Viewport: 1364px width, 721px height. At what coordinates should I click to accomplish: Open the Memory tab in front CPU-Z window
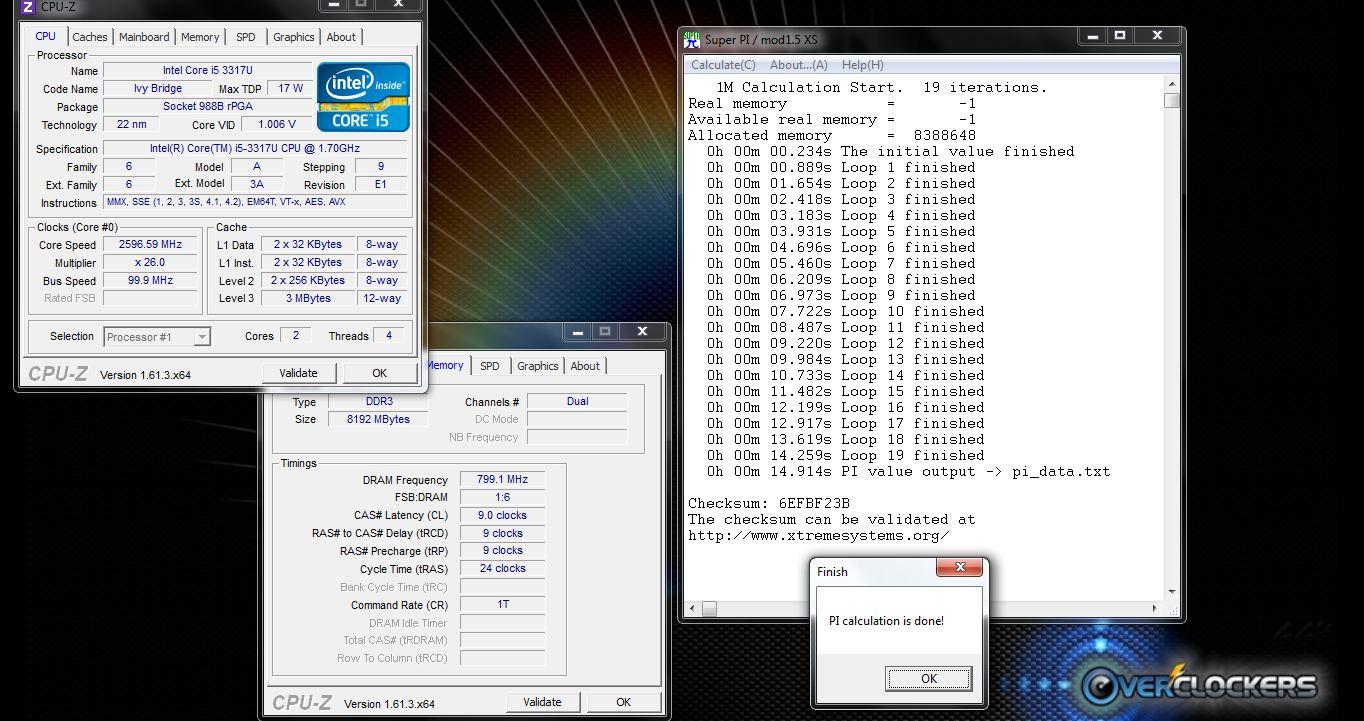[200, 37]
